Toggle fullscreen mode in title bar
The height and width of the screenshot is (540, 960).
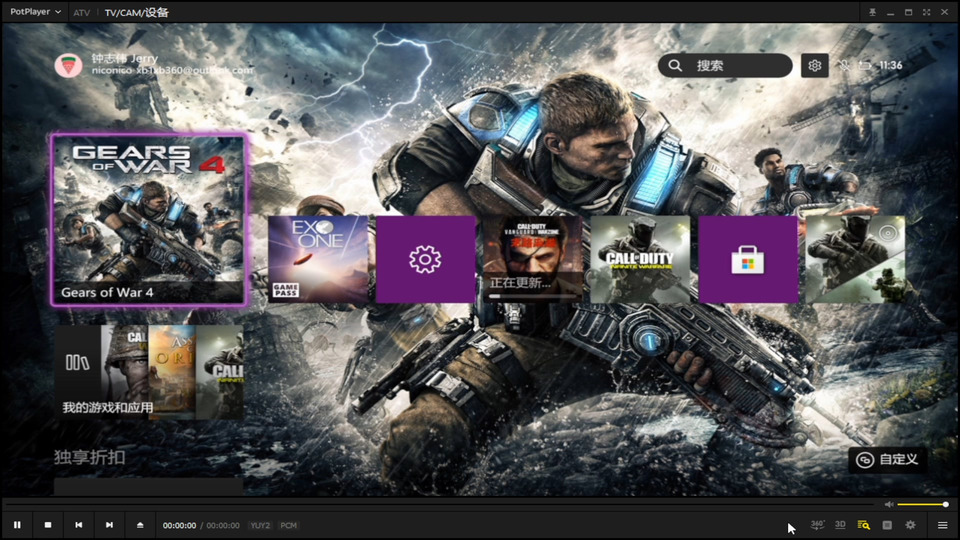[926, 12]
